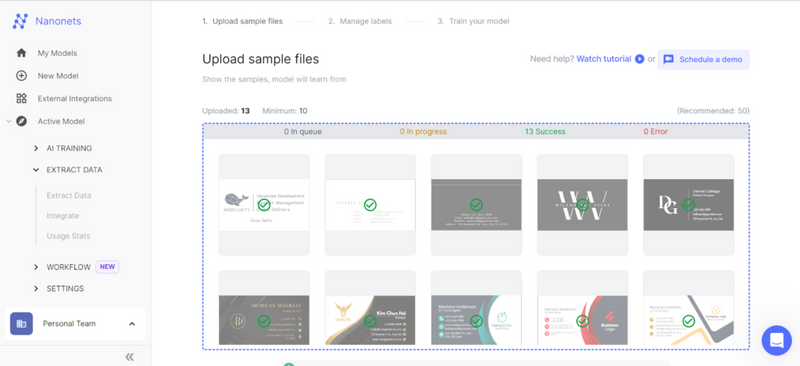800x366 pixels.
Task: Click the 'Upload sample files' heading
Action: pyautogui.click(x=261, y=59)
